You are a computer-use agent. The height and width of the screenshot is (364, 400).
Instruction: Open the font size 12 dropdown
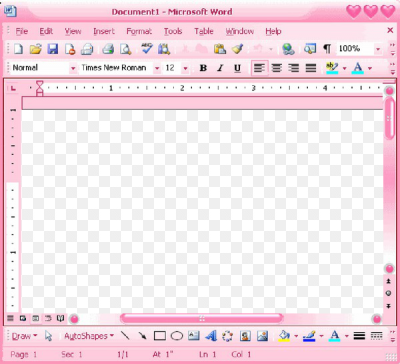click(185, 68)
